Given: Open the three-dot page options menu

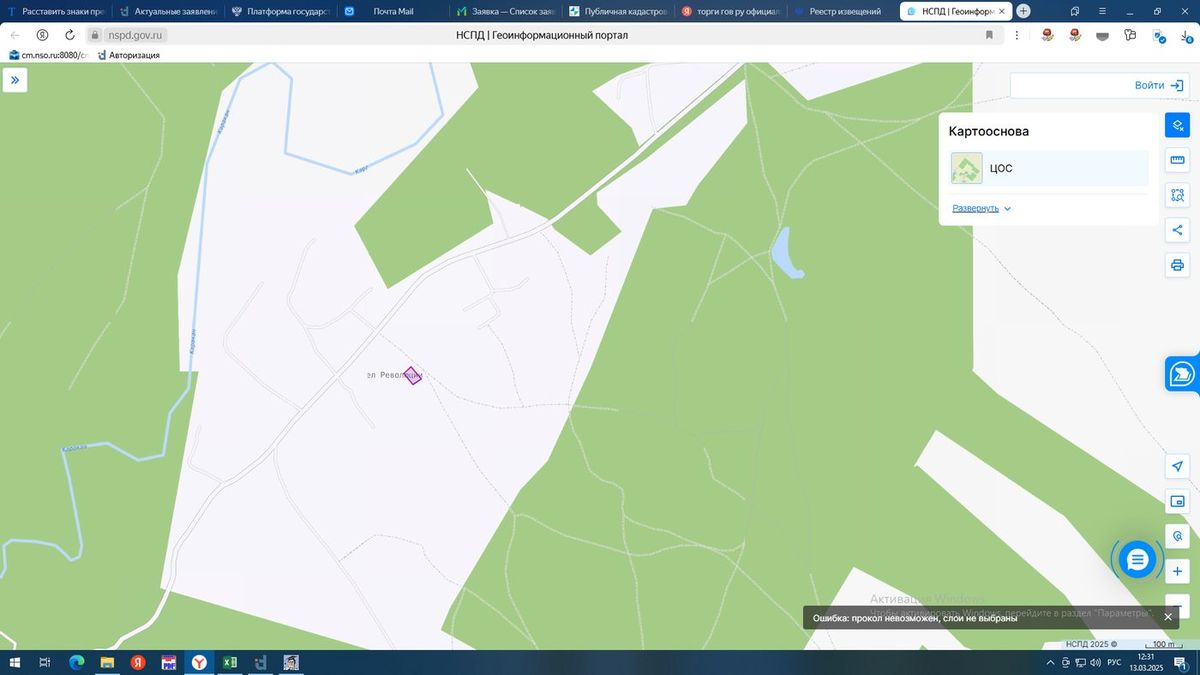Looking at the screenshot, I should 1017,35.
